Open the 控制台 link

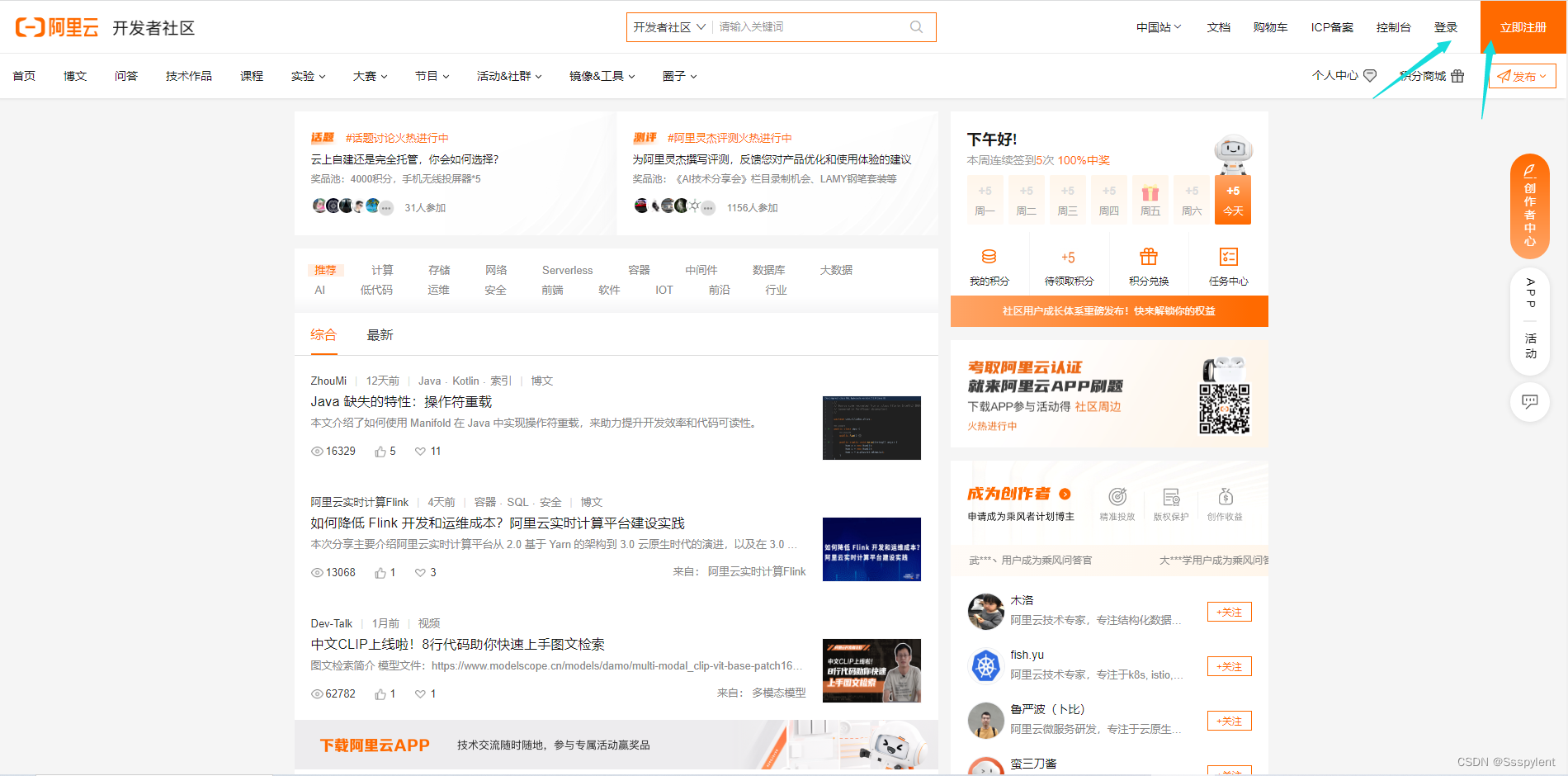click(1393, 27)
